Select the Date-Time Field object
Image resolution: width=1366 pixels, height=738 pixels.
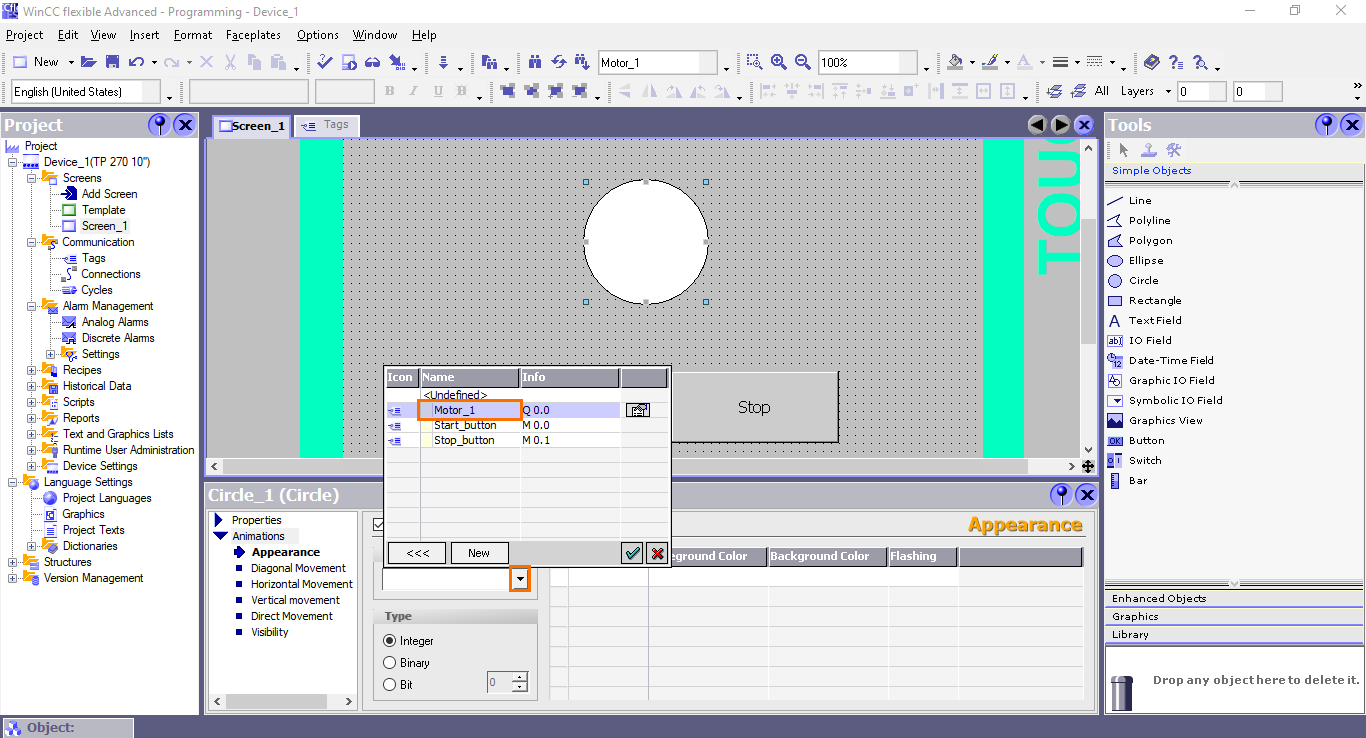1171,360
